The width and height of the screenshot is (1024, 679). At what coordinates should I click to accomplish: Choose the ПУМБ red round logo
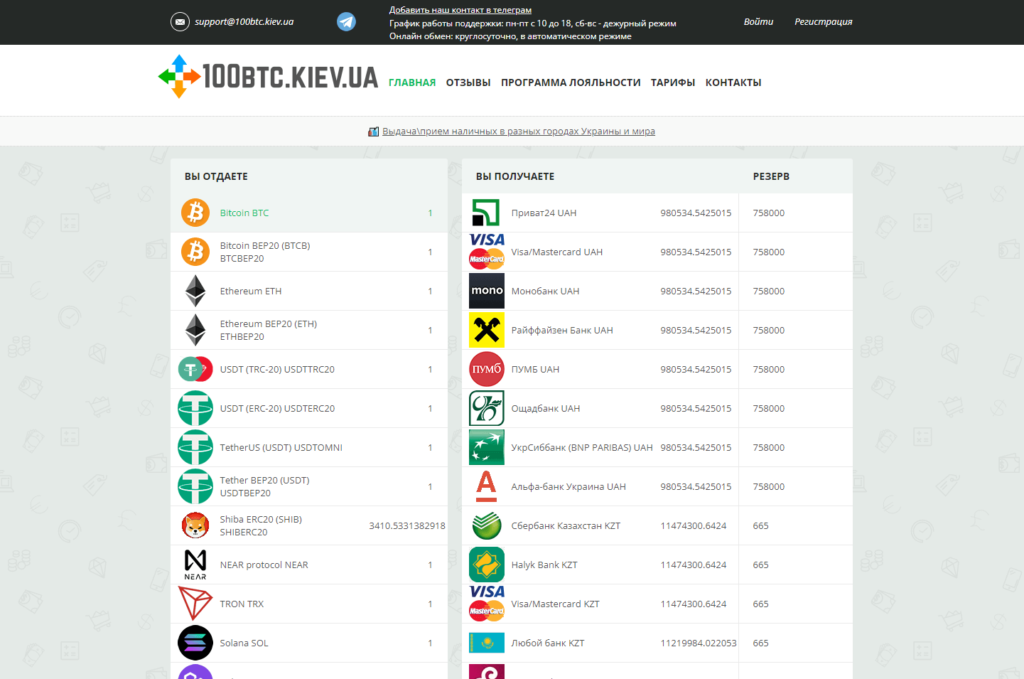pyautogui.click(x=487, y=370)
